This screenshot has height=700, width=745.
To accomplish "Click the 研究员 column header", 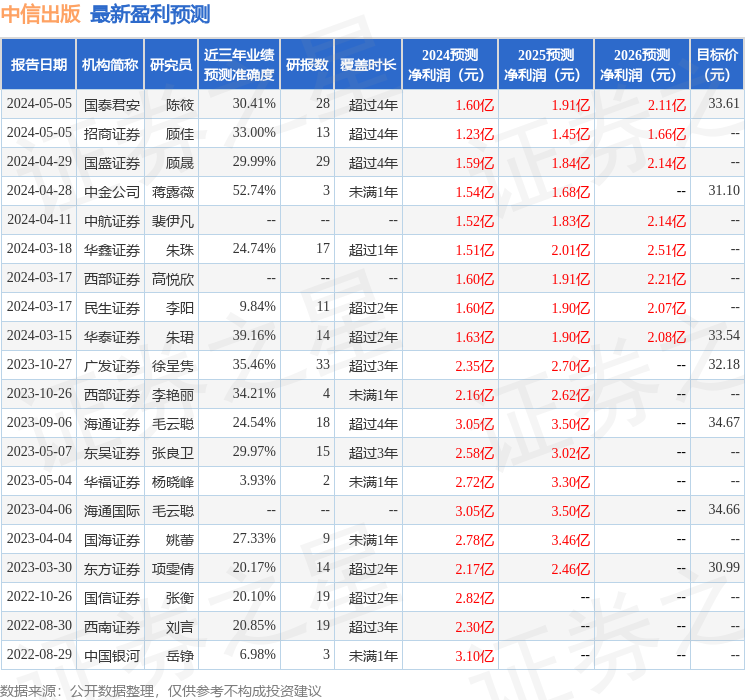I will pyautogui.click(x=171, y=64).
